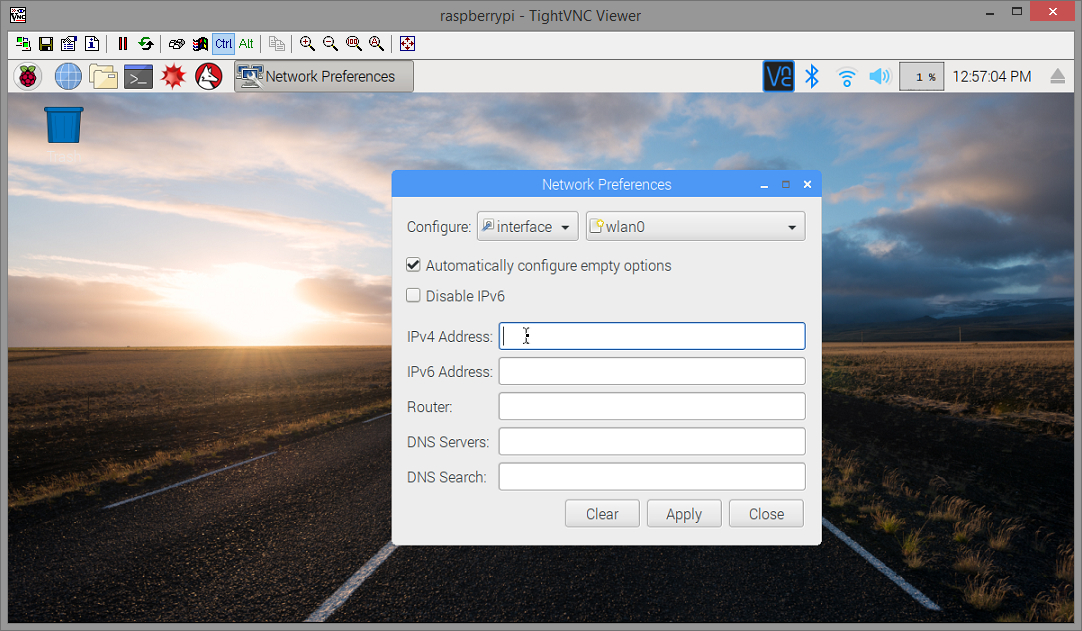Open VNC server tray icon
This screenshot has height=631, width=1082.
tap(778, 76)
